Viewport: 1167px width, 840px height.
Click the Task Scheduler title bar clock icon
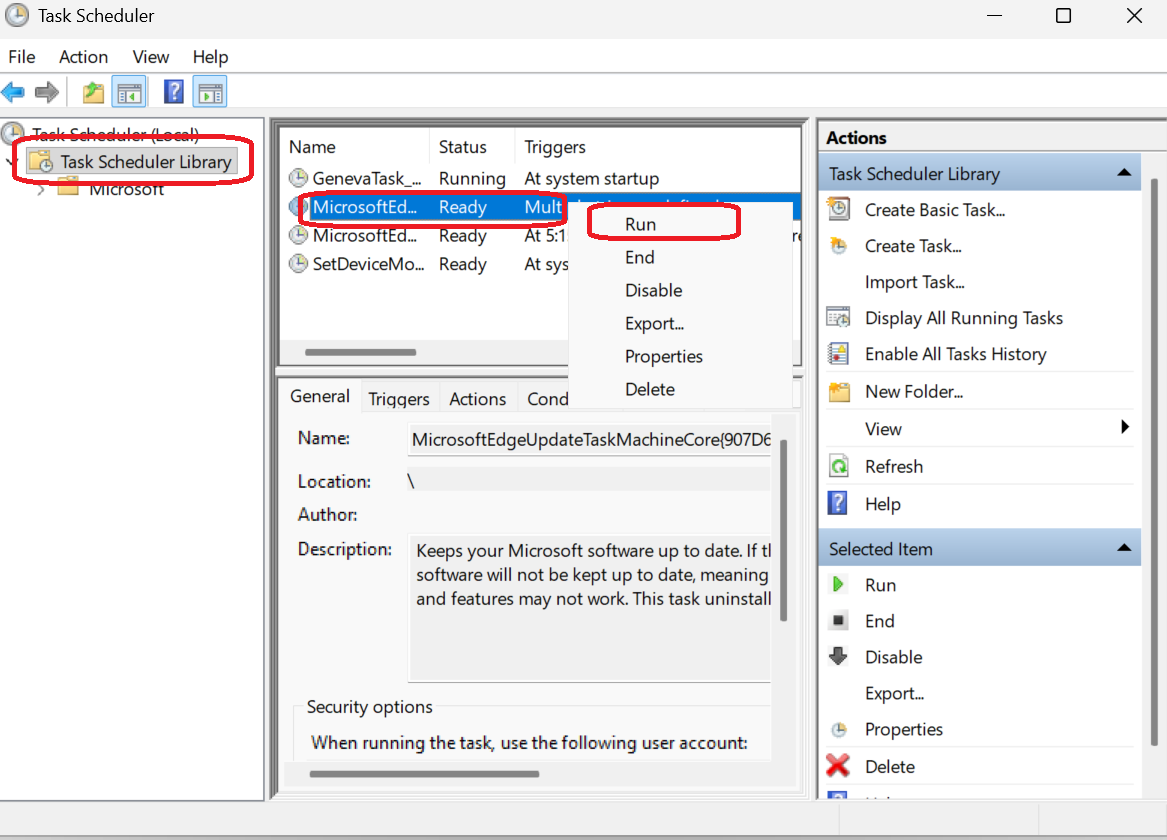16,16
